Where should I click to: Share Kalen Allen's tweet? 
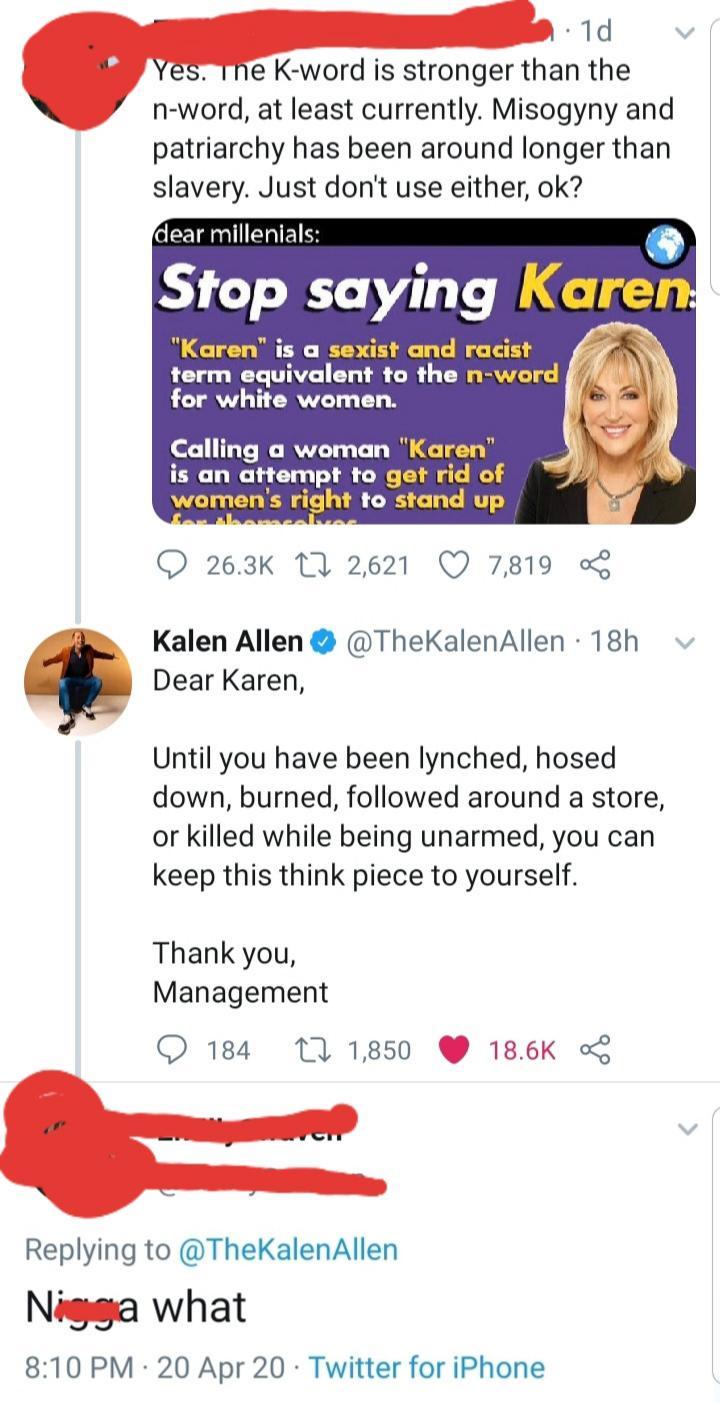point(594,1049)
